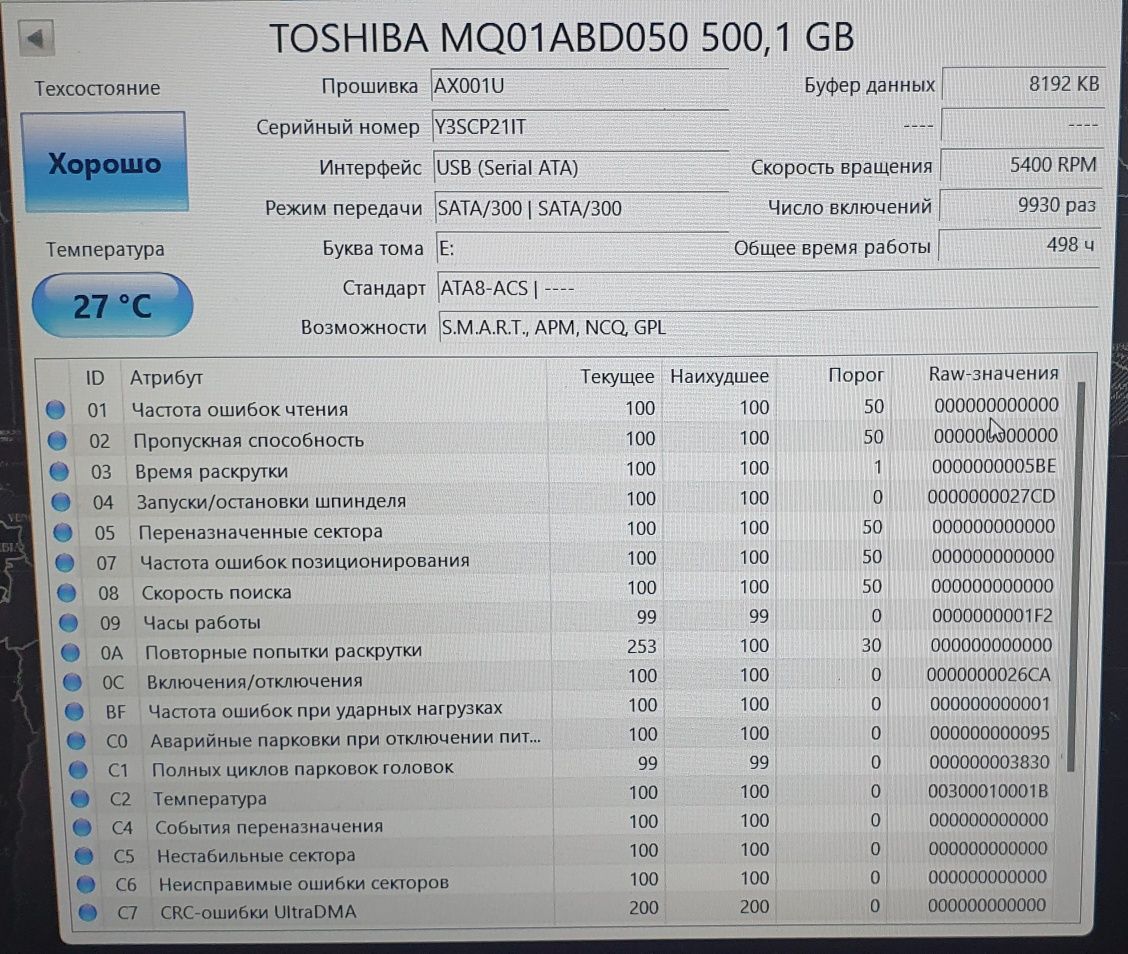Click status circle for attribute 02 Пропускная способность

[58, 440]
